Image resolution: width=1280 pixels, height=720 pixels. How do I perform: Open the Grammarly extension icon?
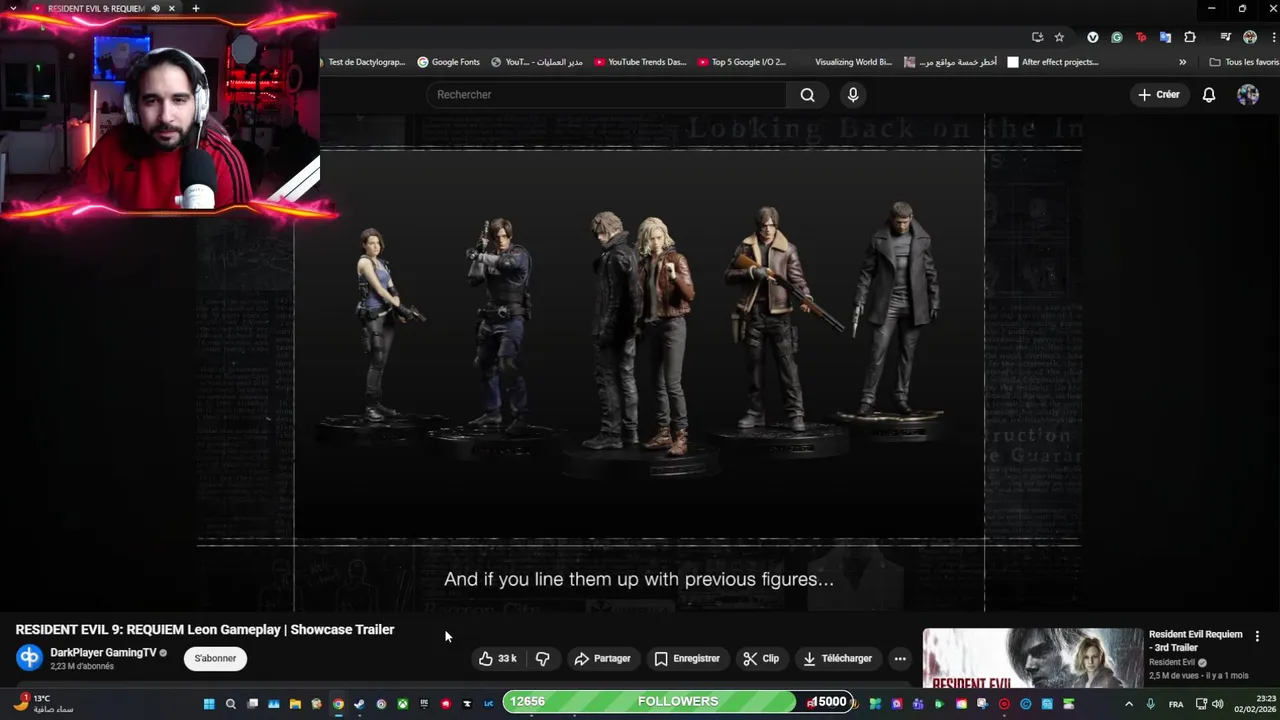(x=1116, y=37)
